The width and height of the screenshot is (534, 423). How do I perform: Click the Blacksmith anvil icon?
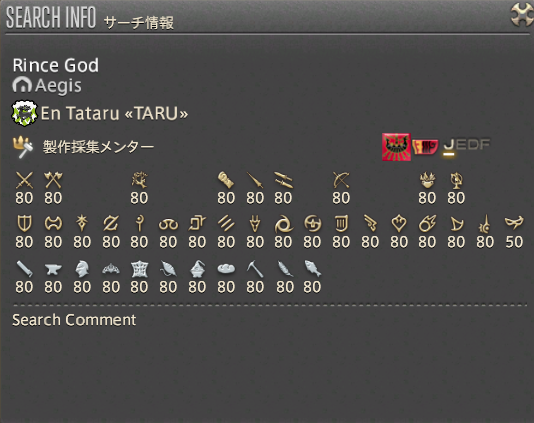tap(53, 269)
